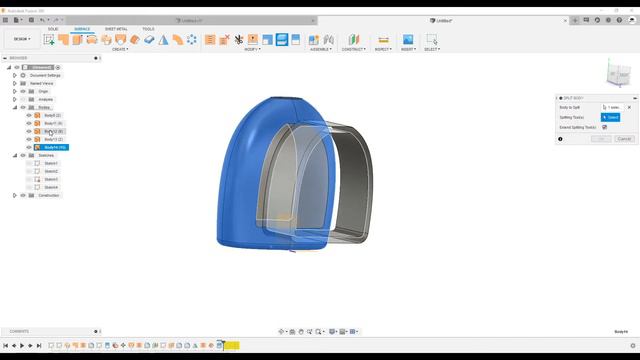640x360 pixels.
Task: Jump to the timeline end
Action: pyautogui.click(x=39, y=346)
